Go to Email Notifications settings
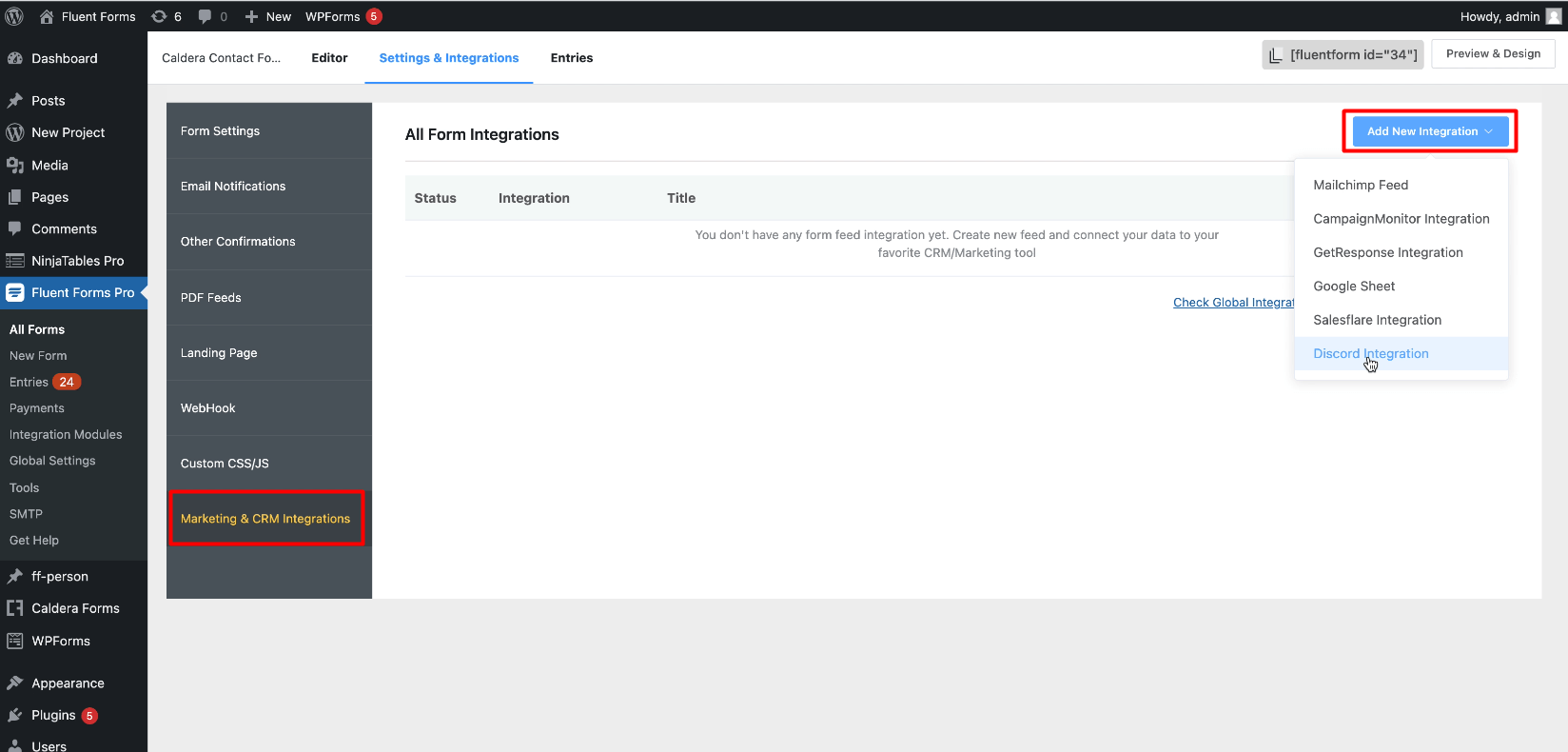 233,187
